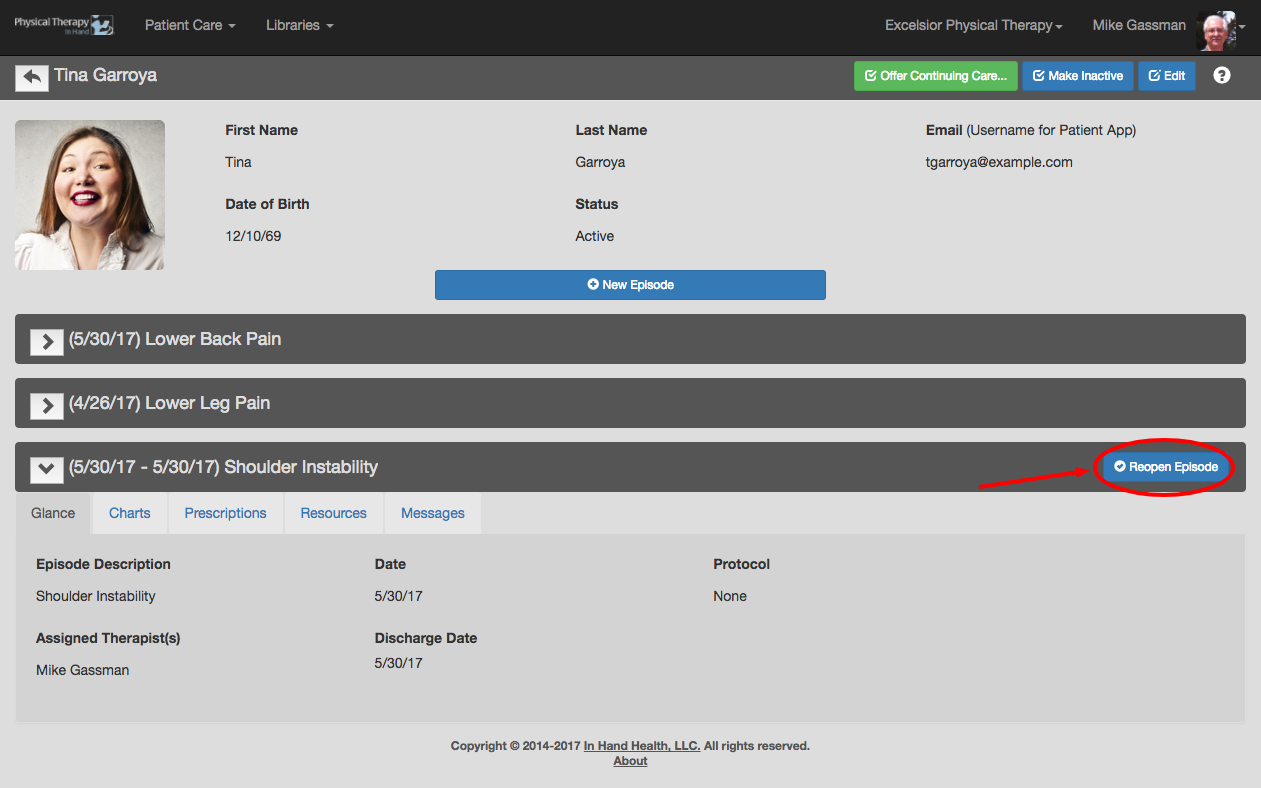Open the help question mark icon
This screenshot has width=1261, height=788.
tap(1221, 76)
